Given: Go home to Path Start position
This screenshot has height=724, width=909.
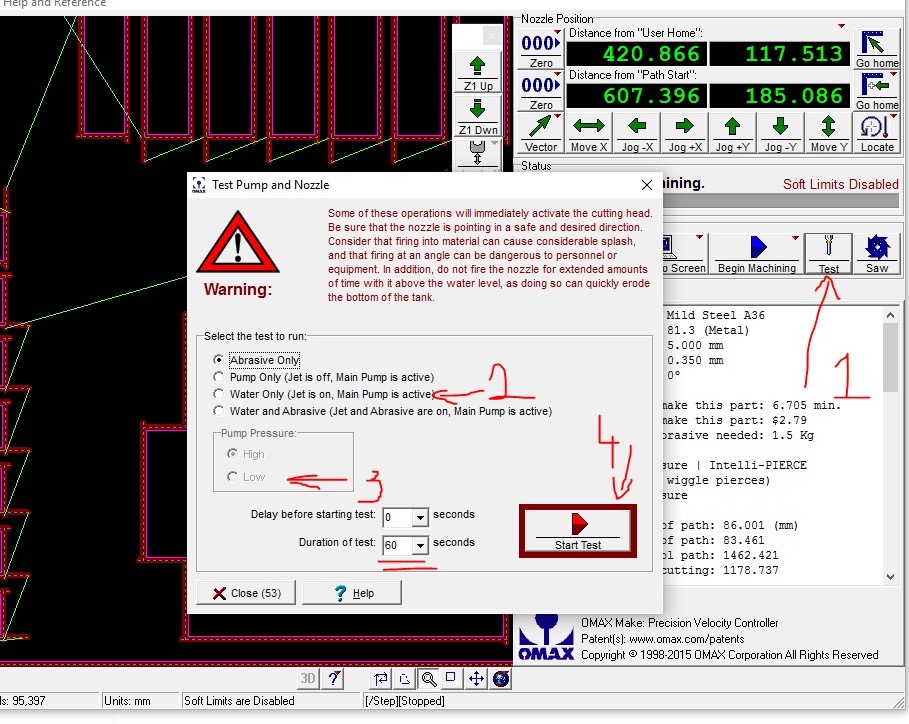Looking at the screenshot, I should pyautogui.click(x=877, y=91).
